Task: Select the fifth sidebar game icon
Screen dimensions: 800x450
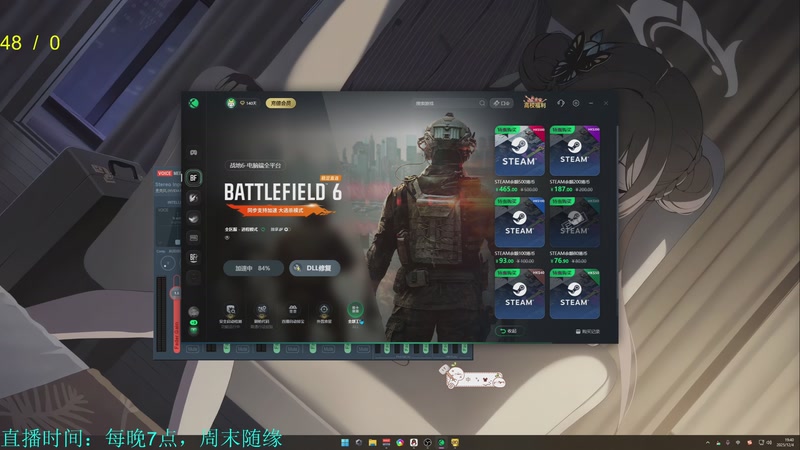Action: [193, 238]
